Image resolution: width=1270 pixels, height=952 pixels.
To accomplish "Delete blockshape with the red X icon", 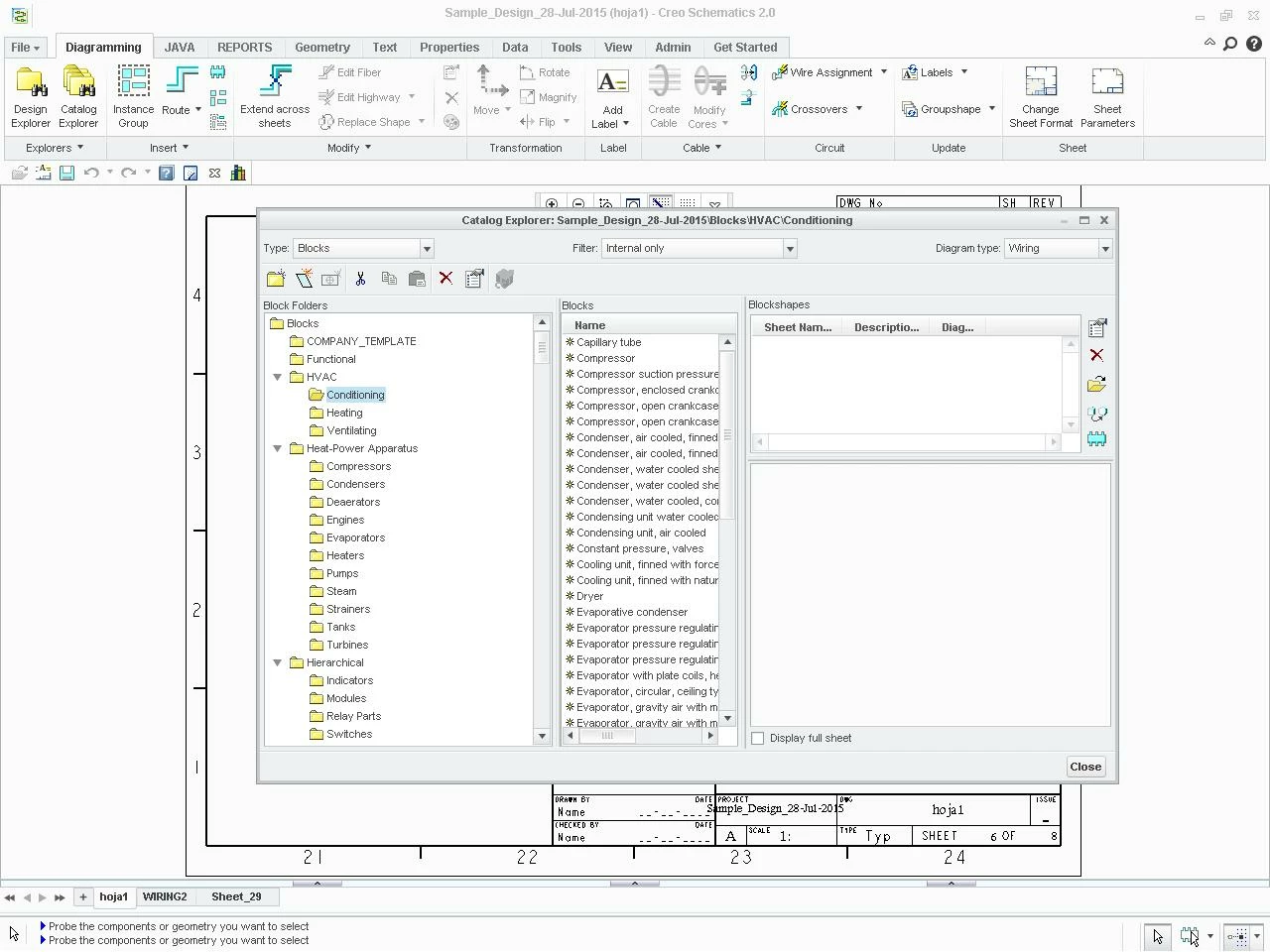I will (1096, 355).
